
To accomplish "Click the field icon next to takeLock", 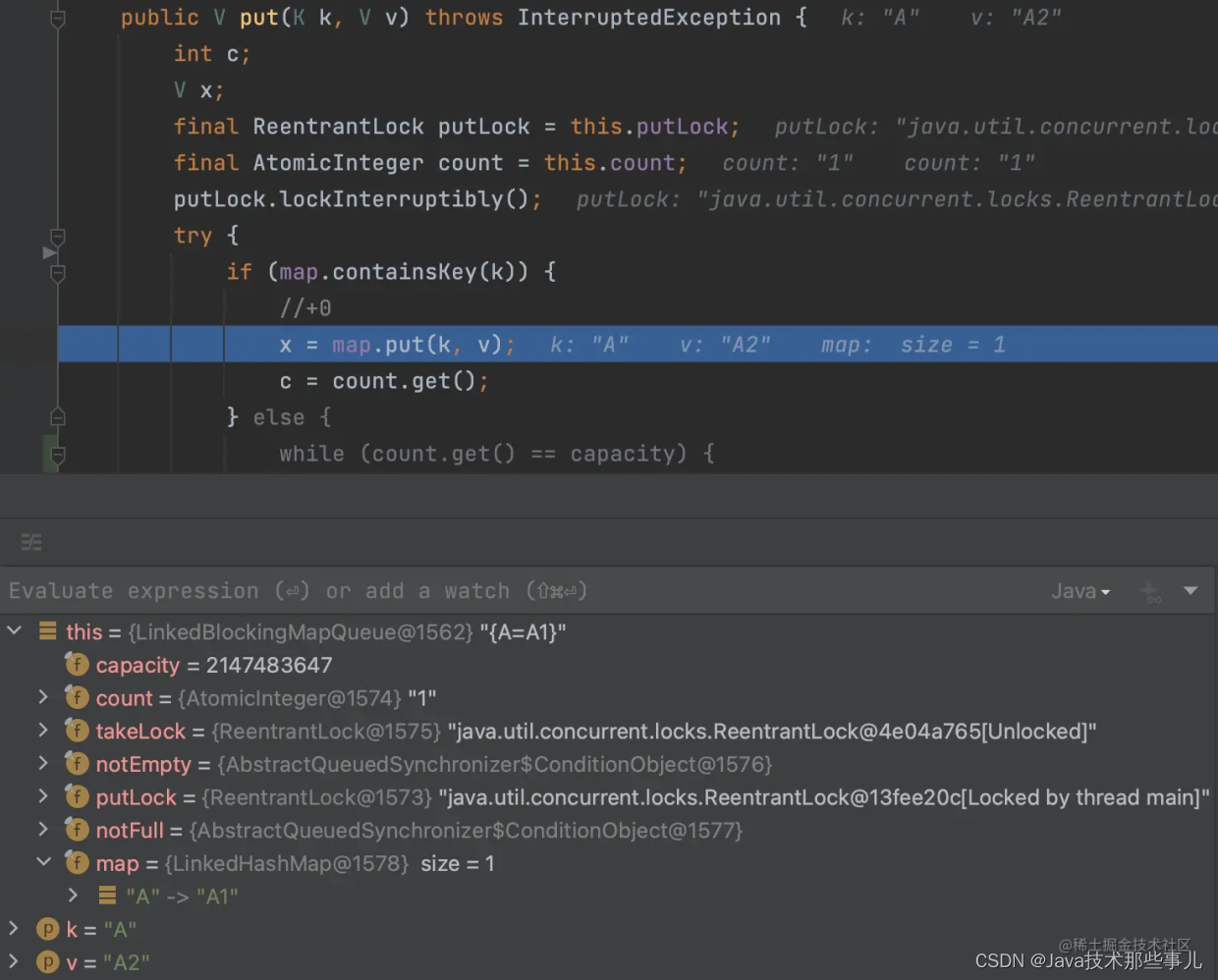I will coord(77,731).
